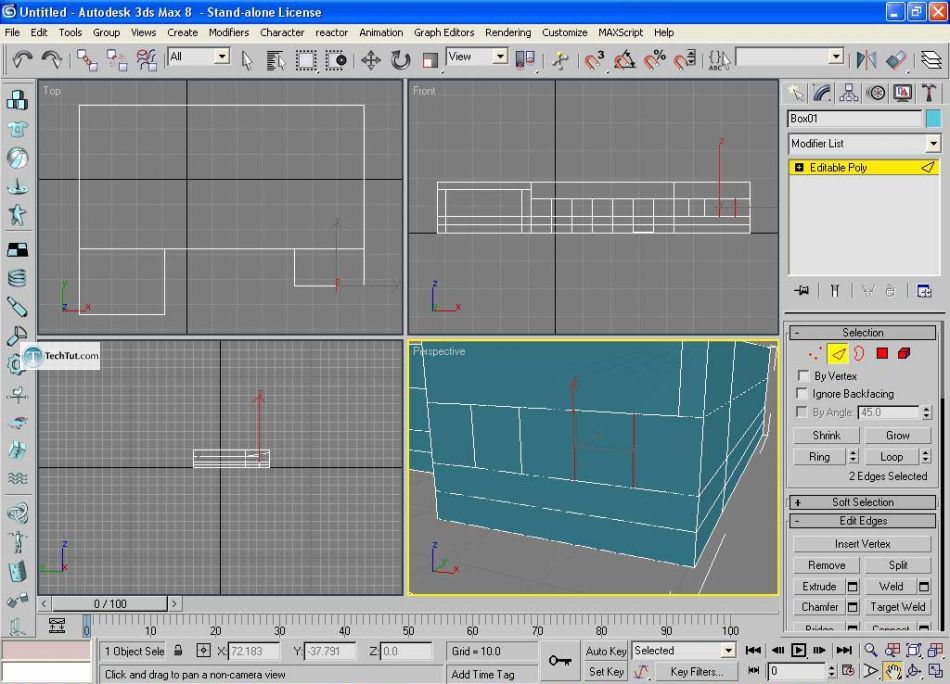
Task: Click the Configure Modifier Sets icon
Action: click(x=924, y=291)
